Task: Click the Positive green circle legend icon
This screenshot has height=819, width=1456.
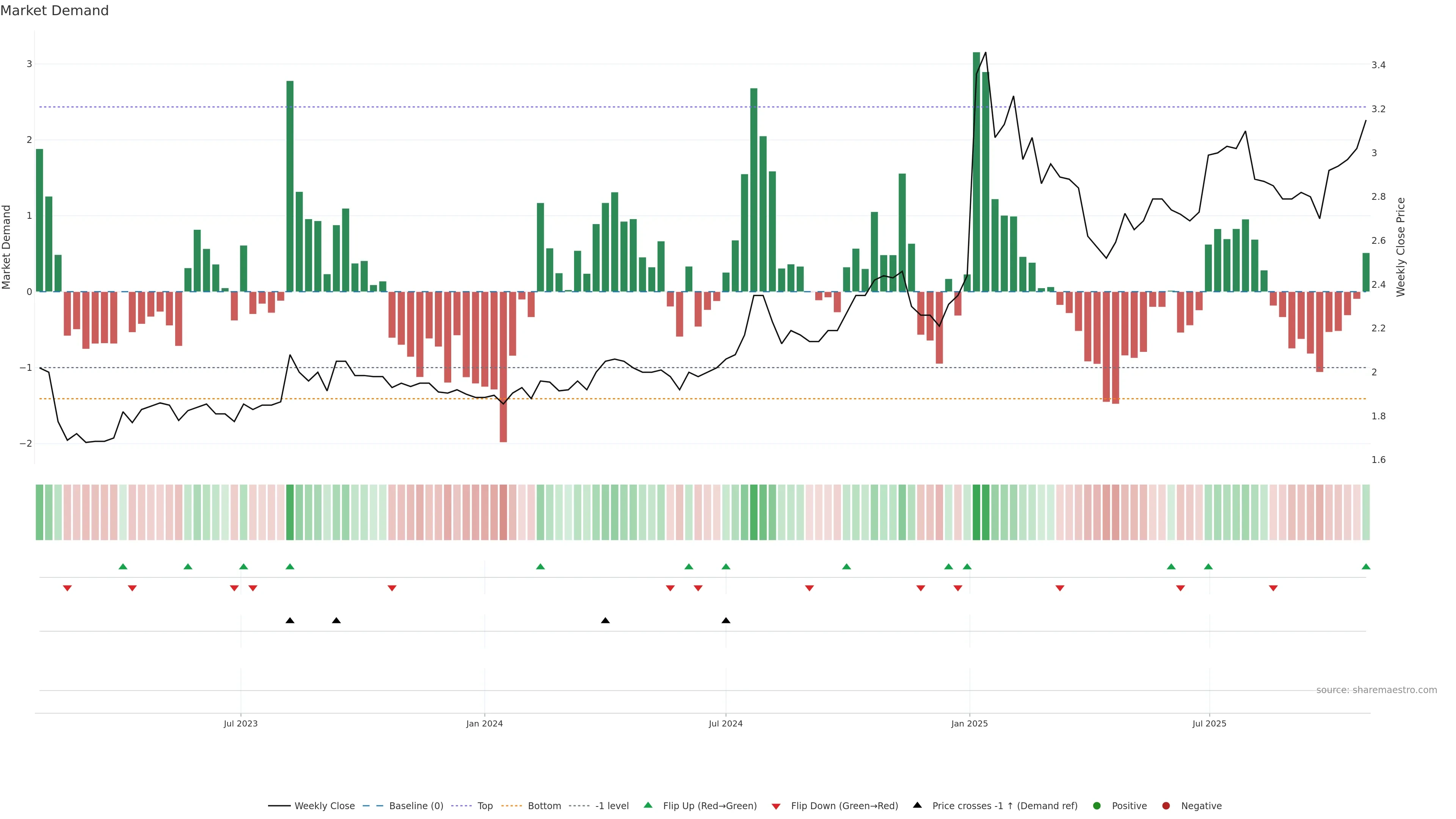Action: click(1097, 806)
